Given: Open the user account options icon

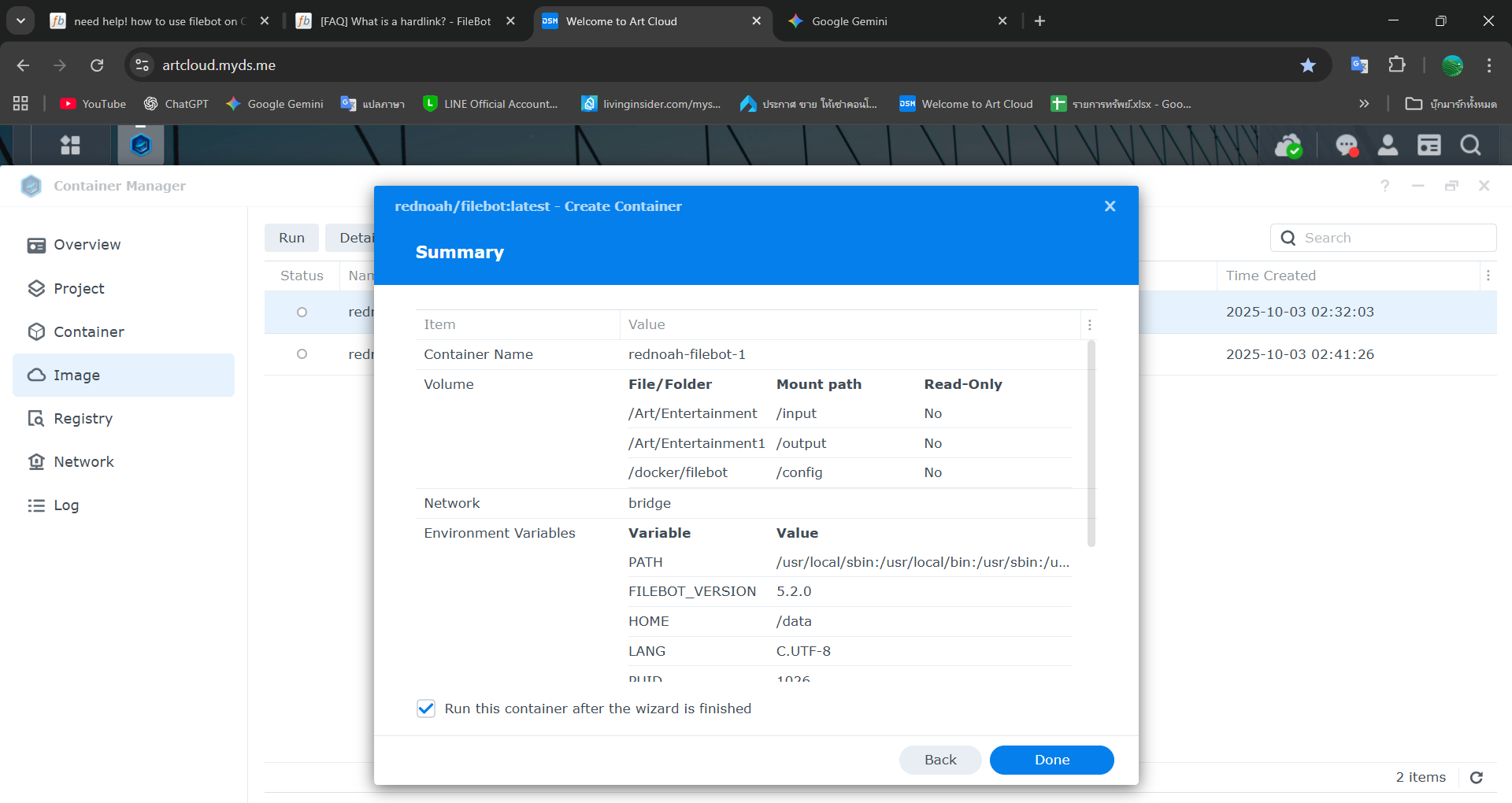Looking at the screenshot, I should (1388, 146).
